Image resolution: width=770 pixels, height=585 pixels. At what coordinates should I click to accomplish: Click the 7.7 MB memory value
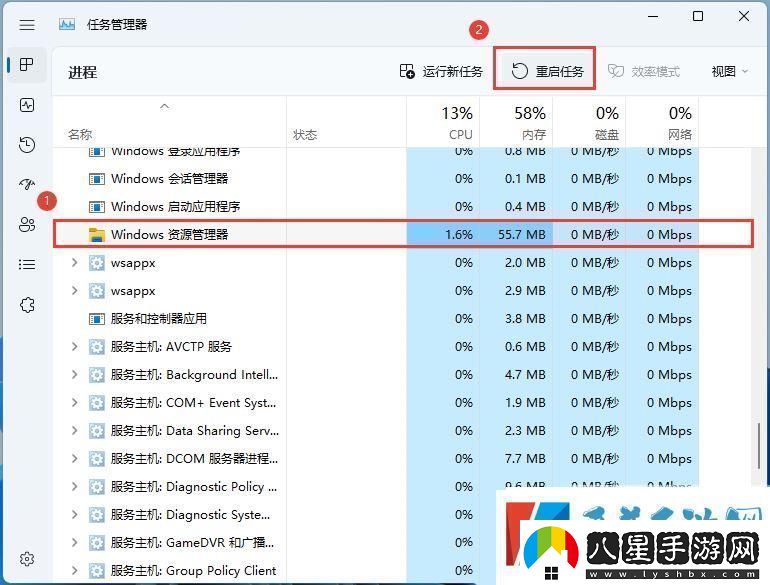coord(525,459)
